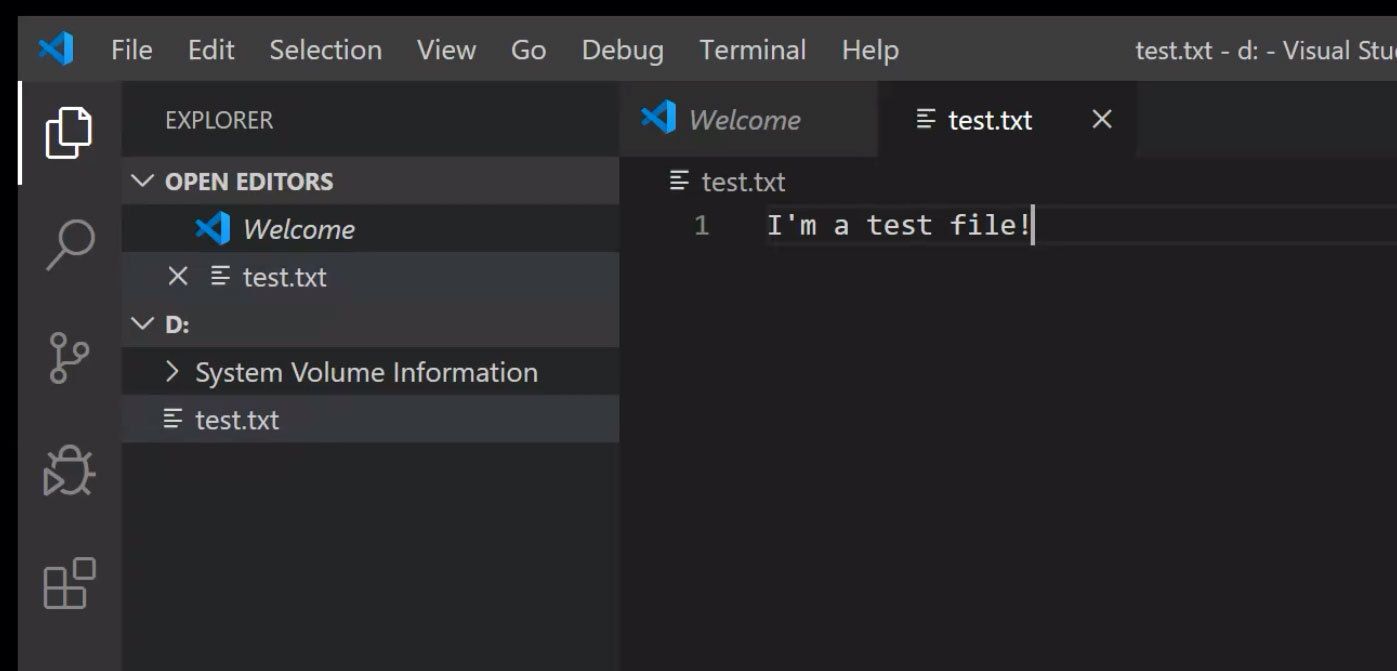Open the Go menu
This screenshot has height=671, width=1397.
[528, 49]
